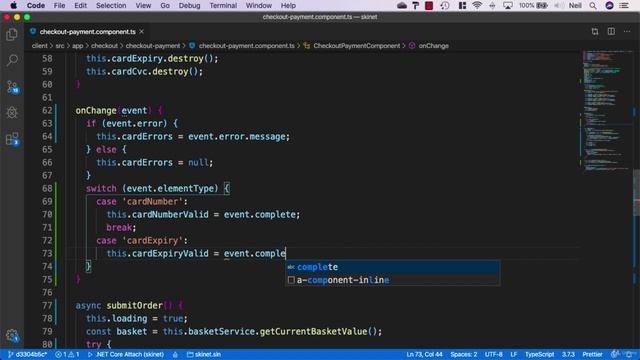This screenshot has width=640, height=360.
Task: Select language mode 'TypeScript' in status bar
Action: tap(539, 354)
